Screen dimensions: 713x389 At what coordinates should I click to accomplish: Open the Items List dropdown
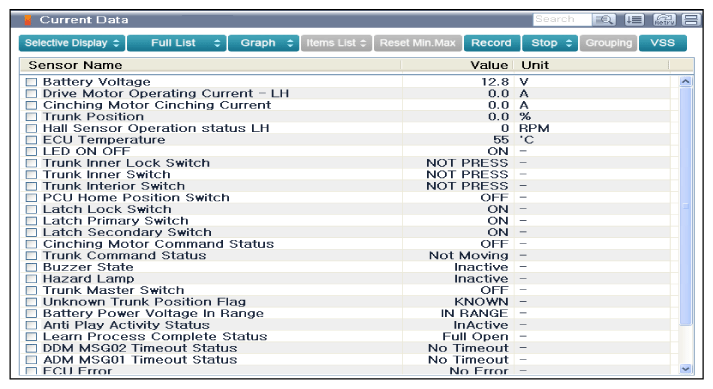point(336,43)
